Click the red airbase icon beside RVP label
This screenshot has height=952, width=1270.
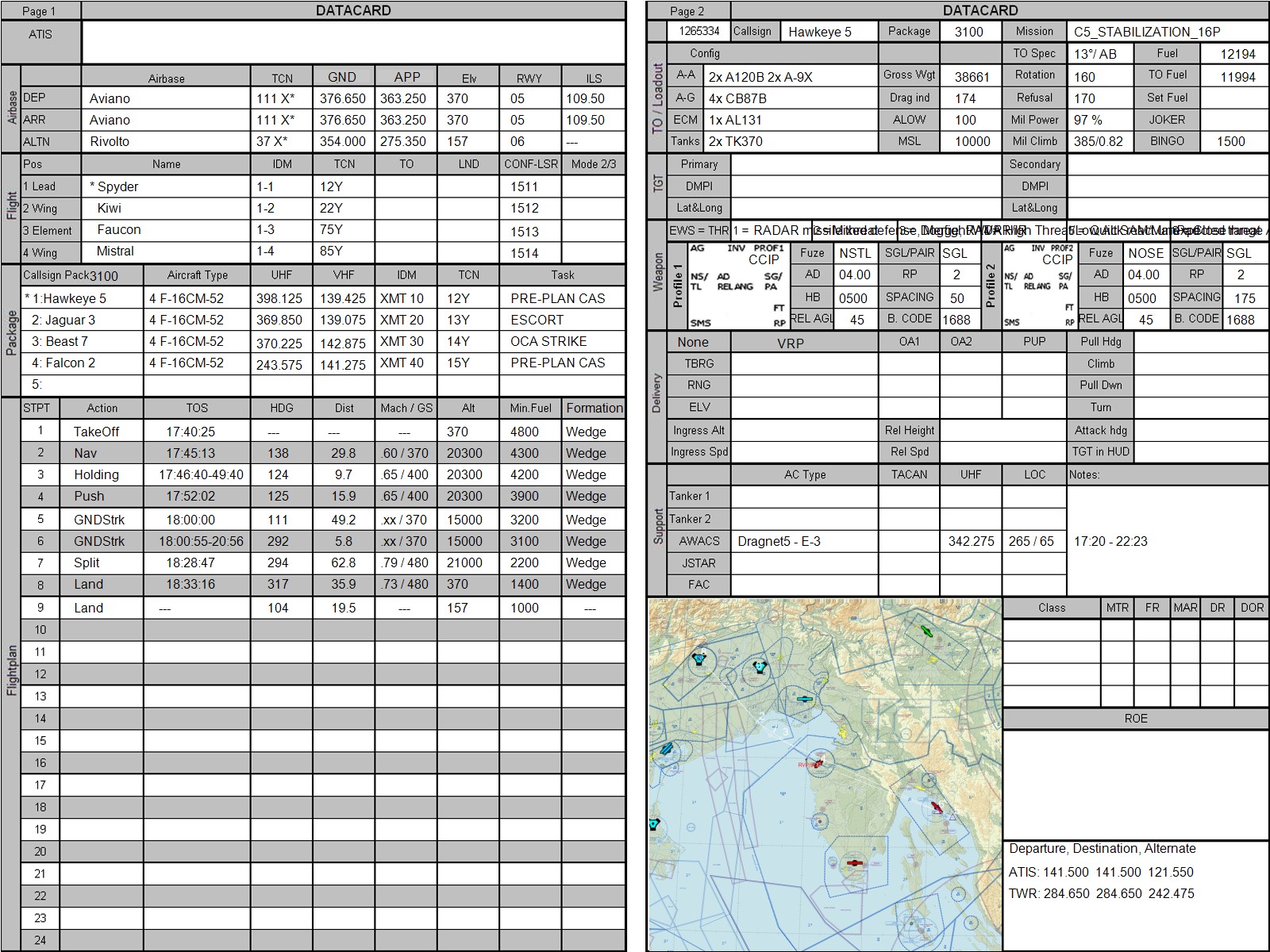[x=818, y=762]
